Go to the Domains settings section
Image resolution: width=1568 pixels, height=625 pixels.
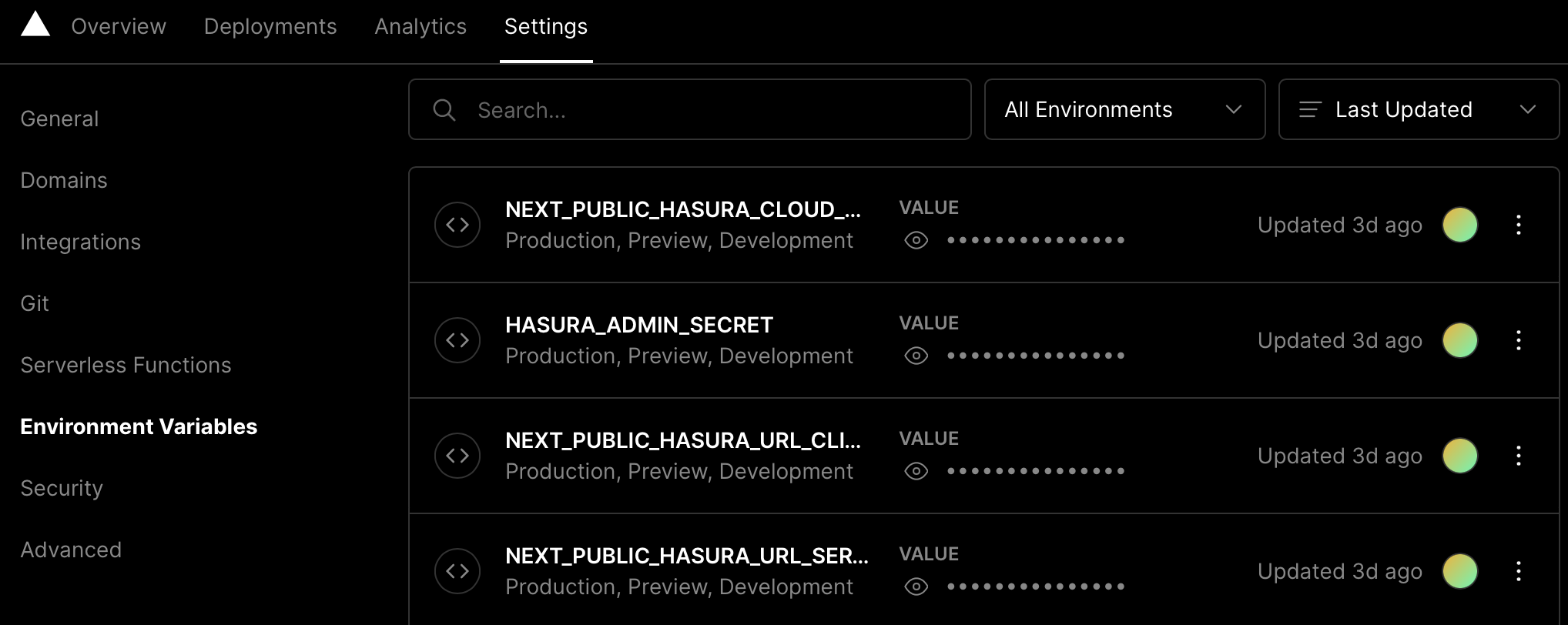click(64, 180)
